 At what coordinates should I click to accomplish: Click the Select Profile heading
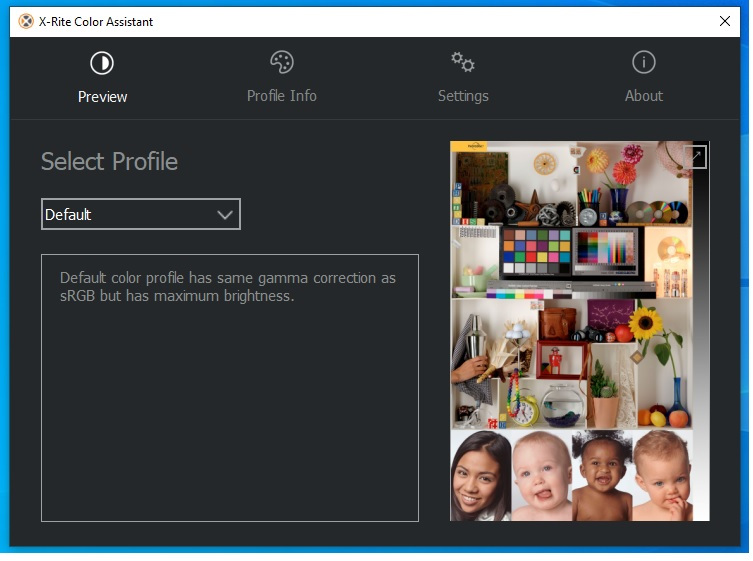109,162
